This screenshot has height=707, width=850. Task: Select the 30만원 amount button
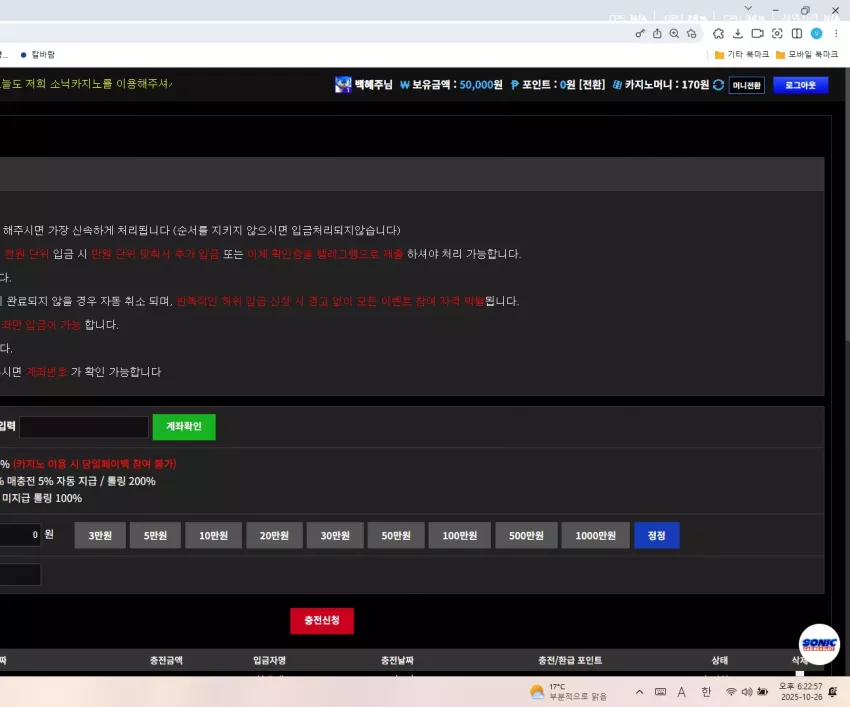(x=335, y=536)
